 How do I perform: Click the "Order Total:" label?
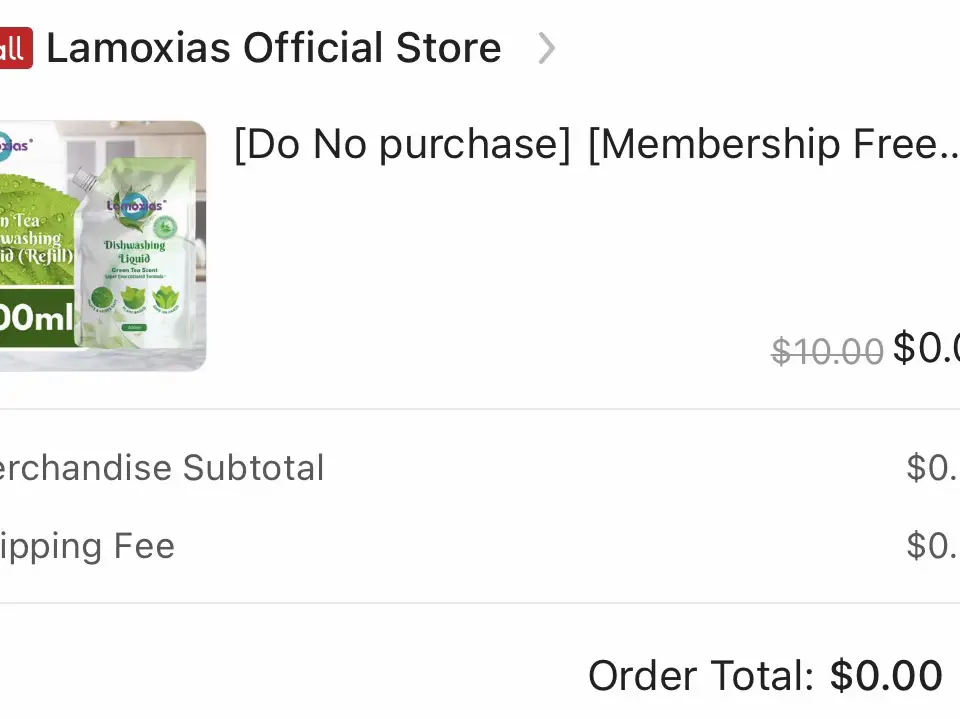point(700,676)
